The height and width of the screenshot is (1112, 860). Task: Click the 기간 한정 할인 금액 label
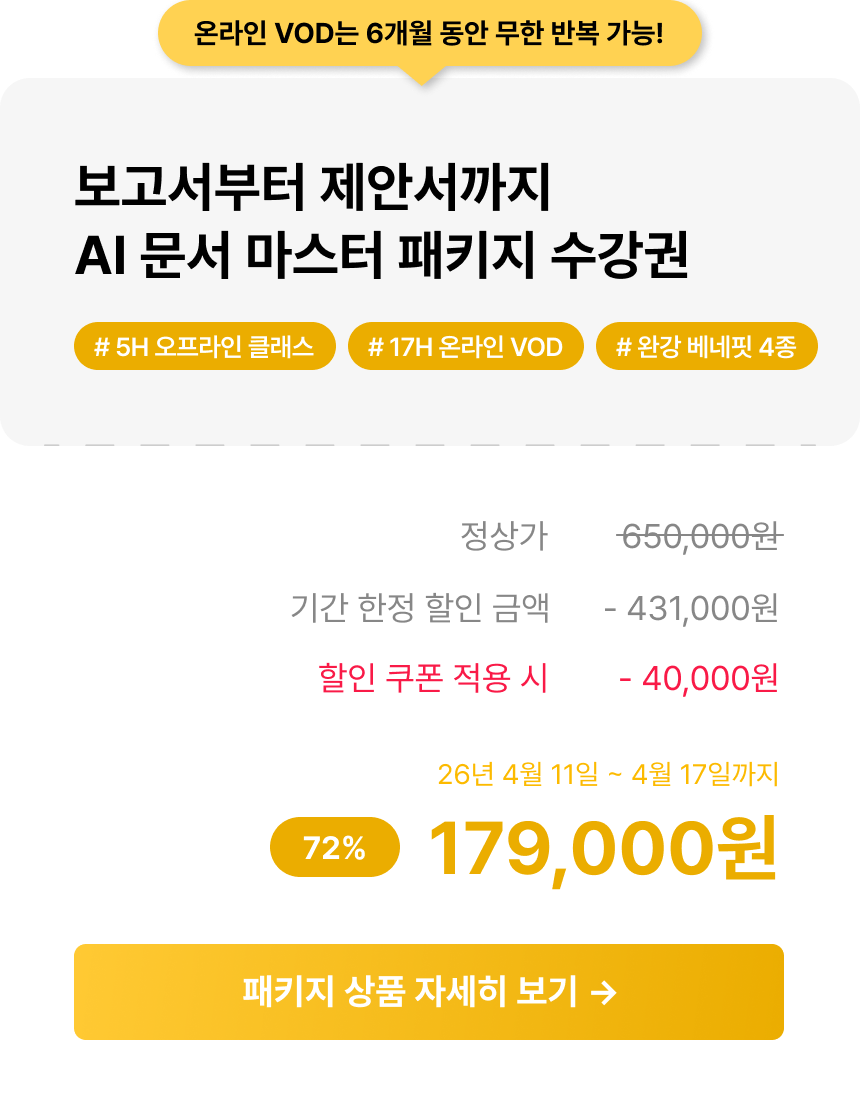coord(419,607)
